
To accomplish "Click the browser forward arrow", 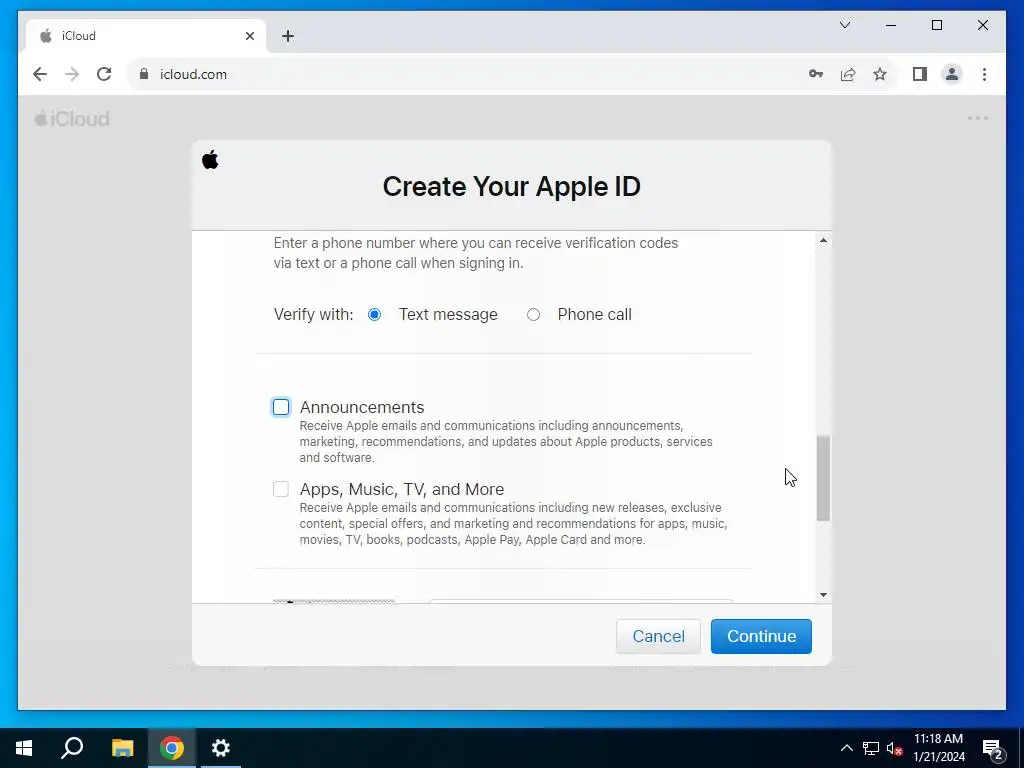I will 72,74.
